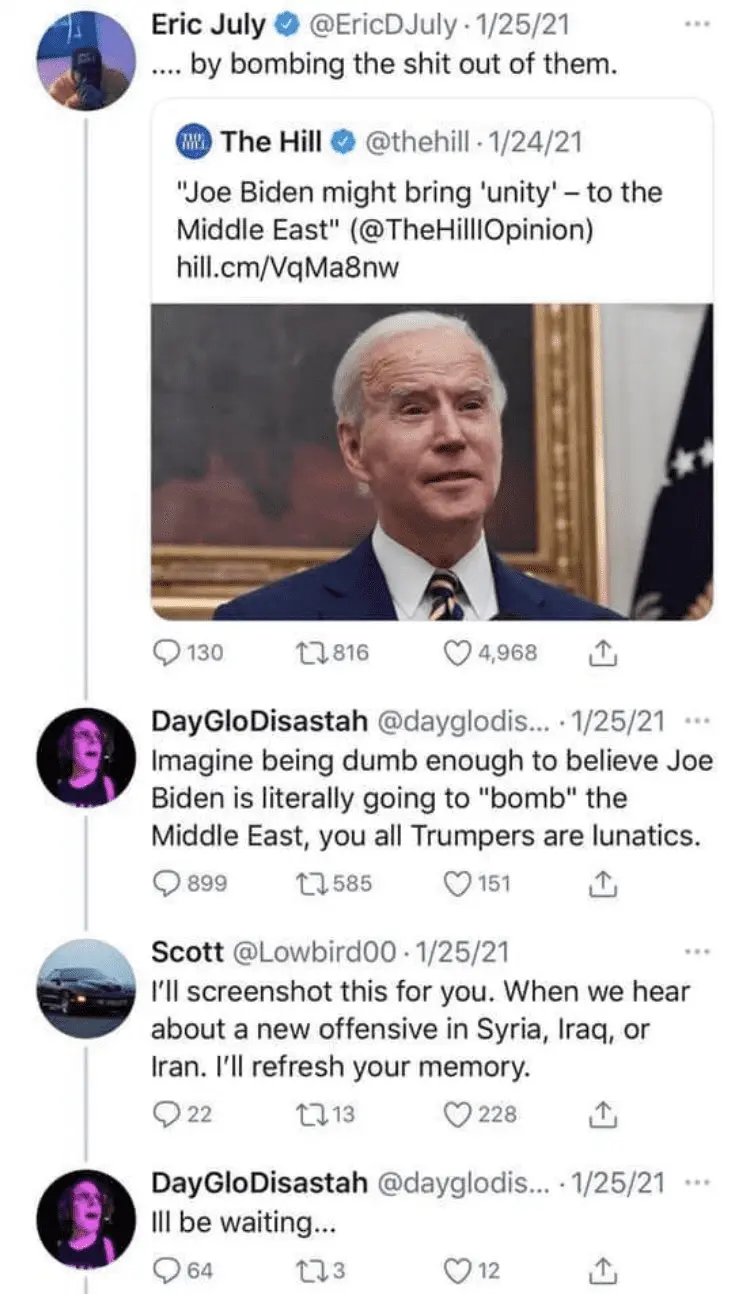750x1294 pixels.
Task: Share DayGloDisastah's 'Imagine being dumb' tweet
Action: [603, 883]
